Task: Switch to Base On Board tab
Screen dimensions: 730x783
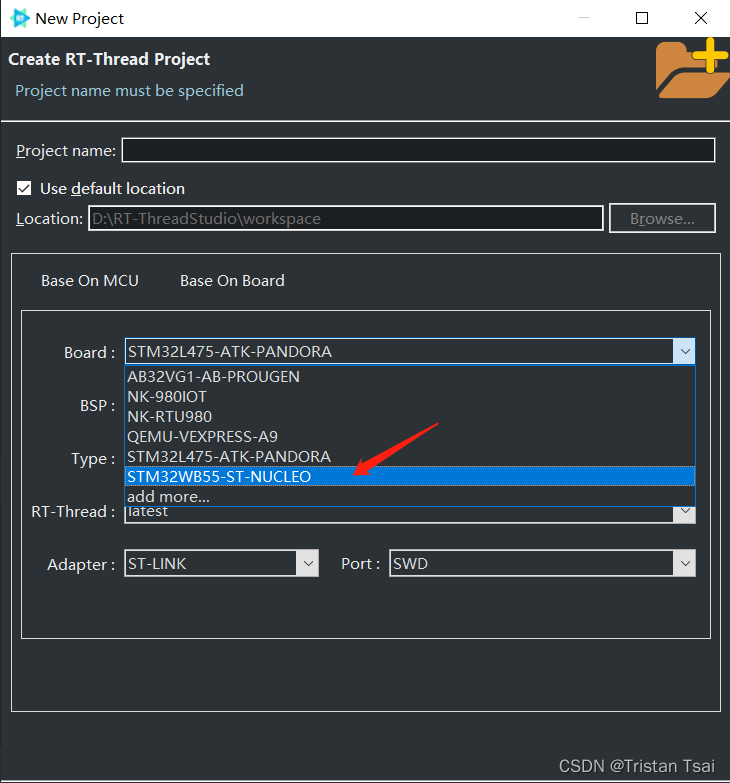Action: point(232,281)
